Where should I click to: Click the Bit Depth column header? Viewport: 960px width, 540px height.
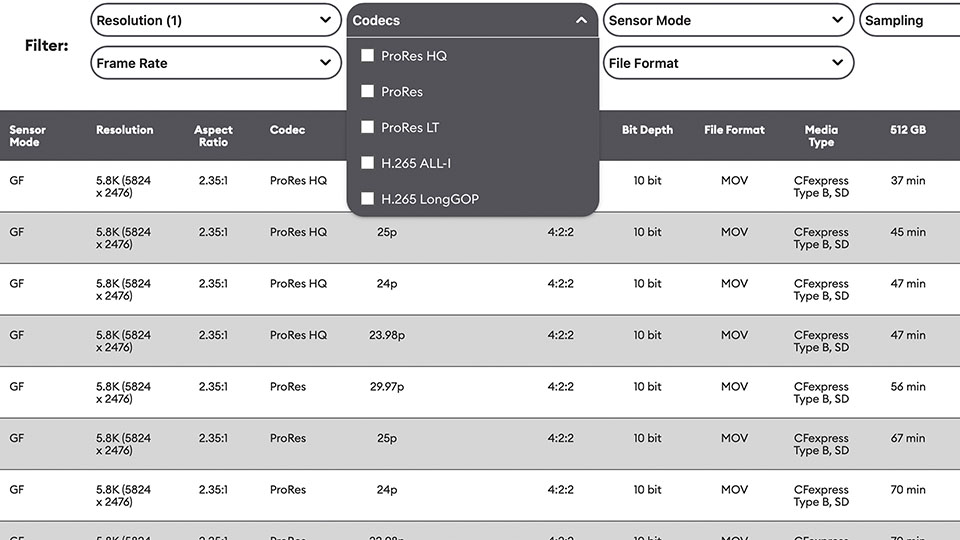[647, 130]
